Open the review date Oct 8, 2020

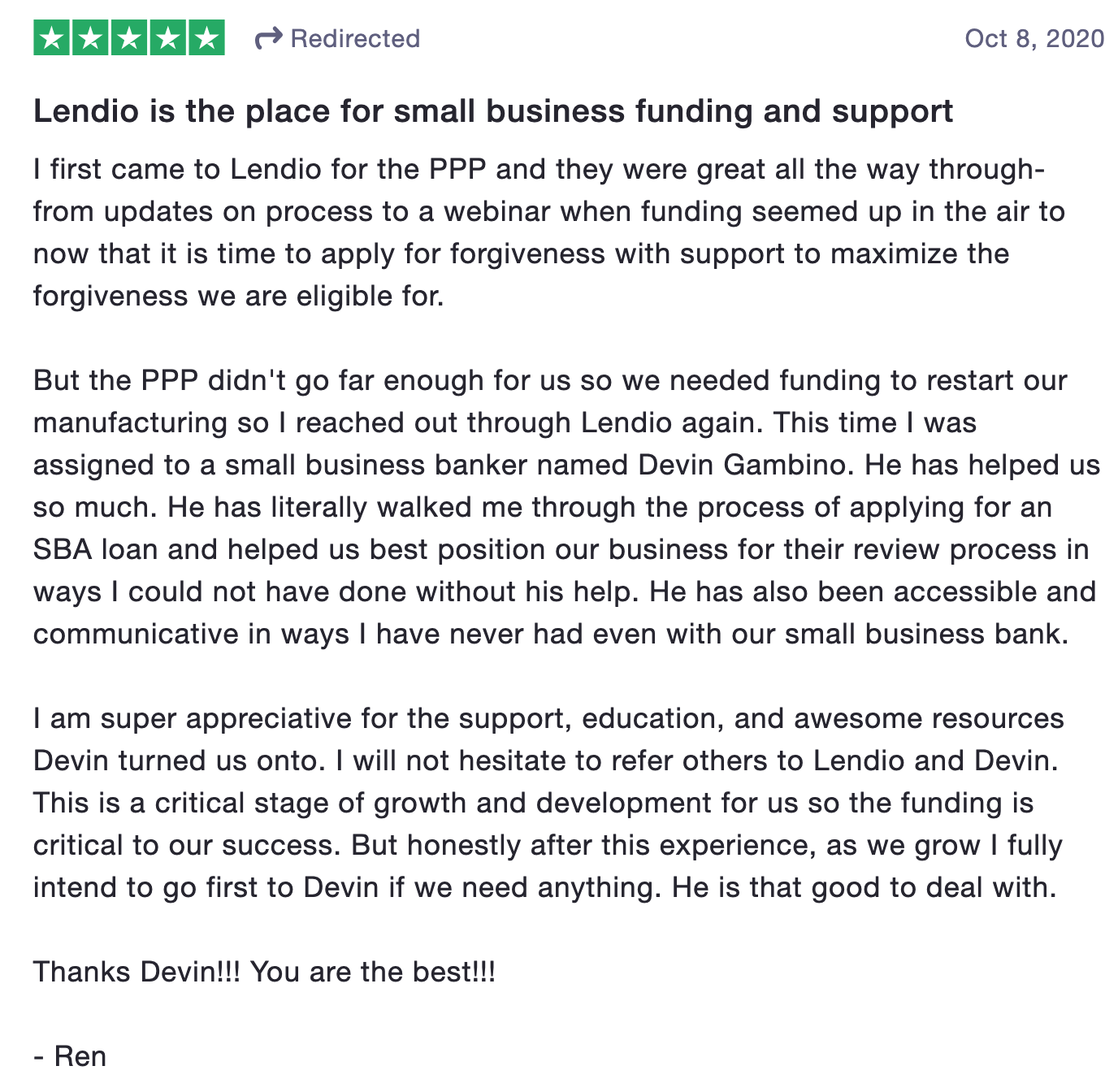pyautogui.click(x=1034, y=38)
